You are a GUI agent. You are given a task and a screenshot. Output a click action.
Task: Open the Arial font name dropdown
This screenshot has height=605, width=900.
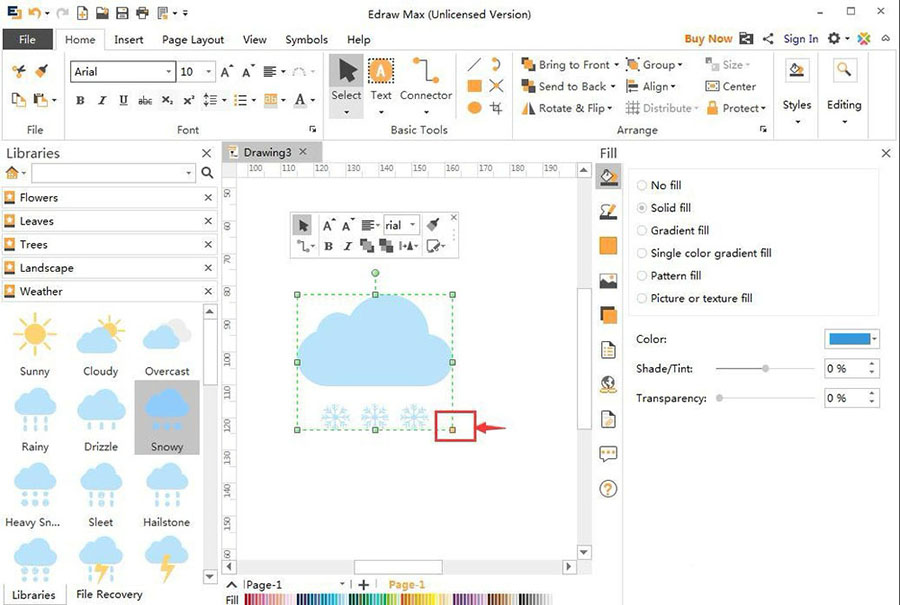click(x=168, y=72)
